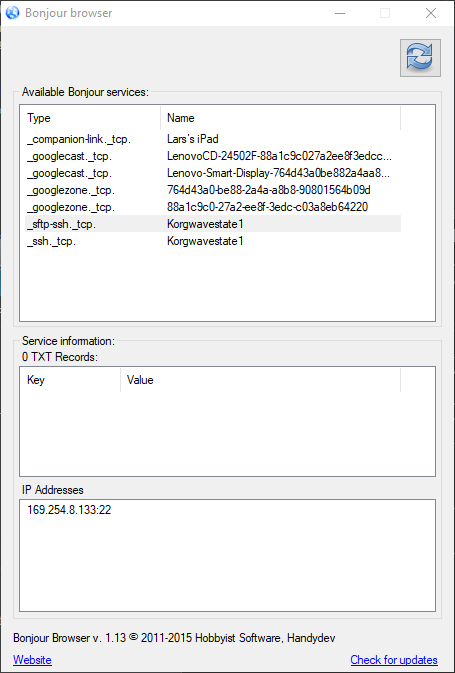This screenshot has width=455, height=673.
Task: Minimize the Bonjour browser window
Action: (340, 13)
